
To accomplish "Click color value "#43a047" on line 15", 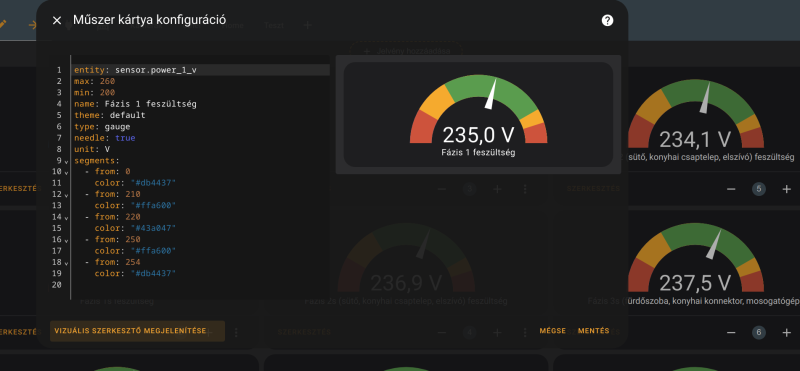I will [x=153, y=228].
